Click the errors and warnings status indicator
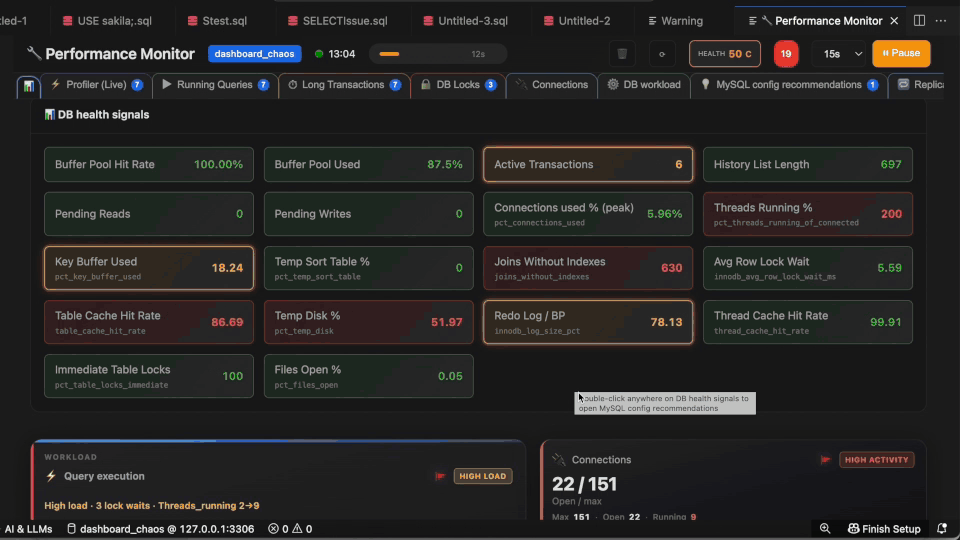 pos(290,528)
